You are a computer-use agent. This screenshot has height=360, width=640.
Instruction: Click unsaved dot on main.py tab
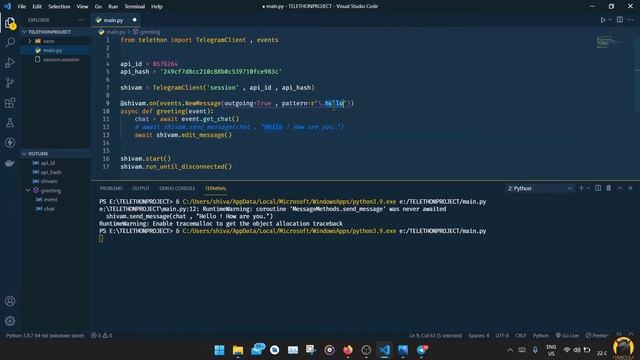134,20
